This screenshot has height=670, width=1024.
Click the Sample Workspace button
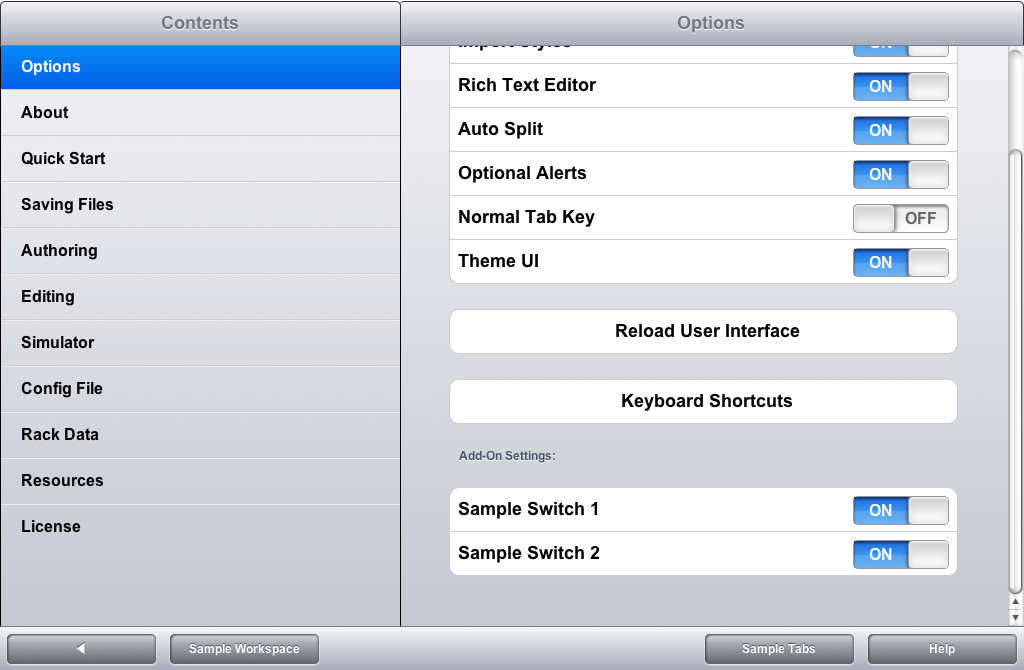click(243, 648)
